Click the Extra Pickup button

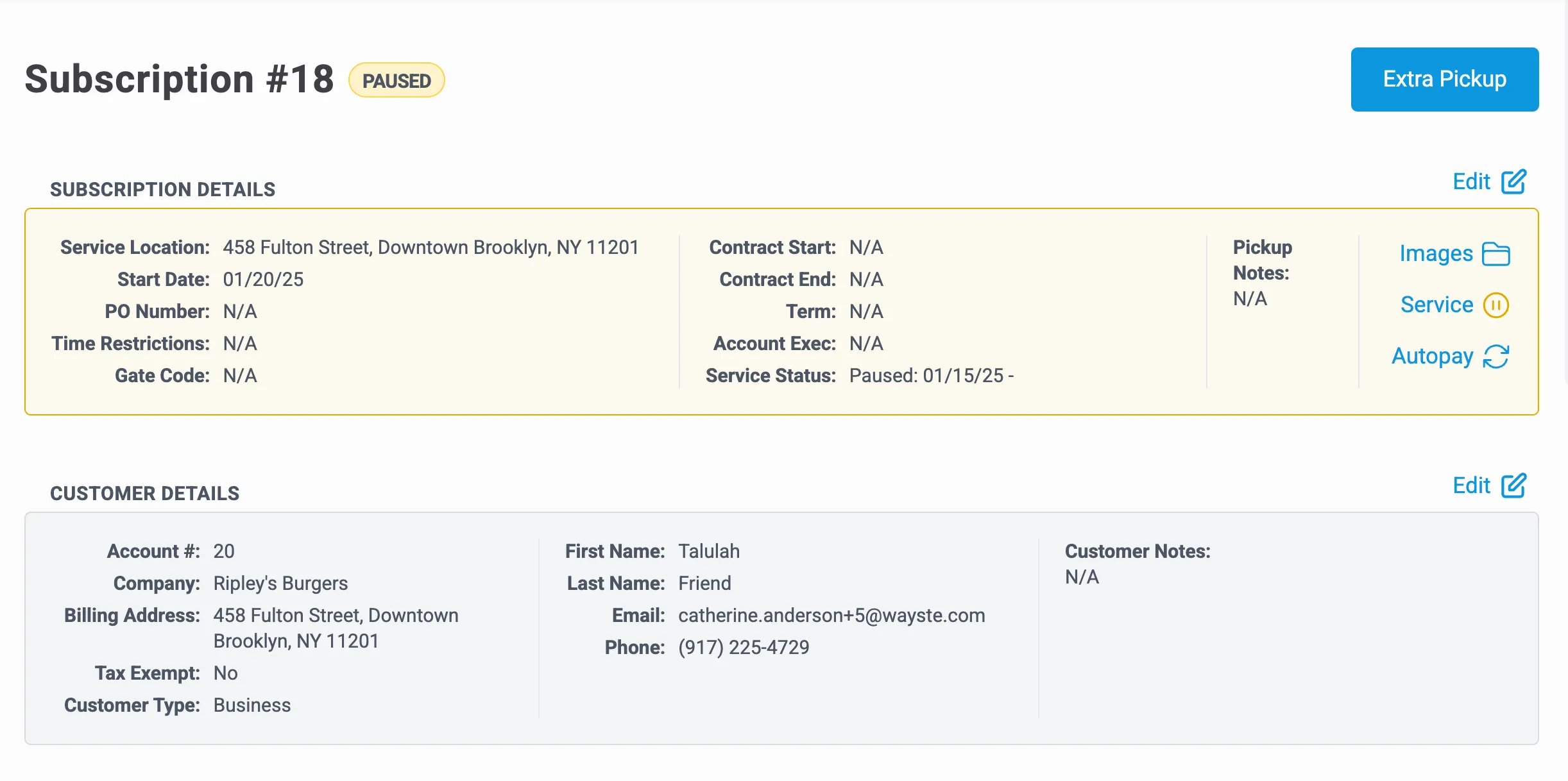(x=1444, y=80)
